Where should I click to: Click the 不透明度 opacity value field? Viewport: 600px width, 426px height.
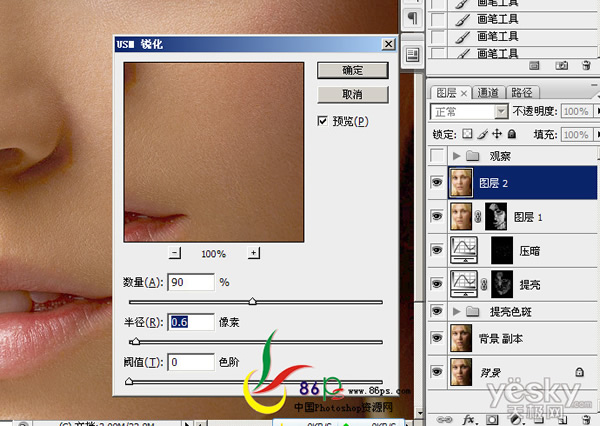576,111
